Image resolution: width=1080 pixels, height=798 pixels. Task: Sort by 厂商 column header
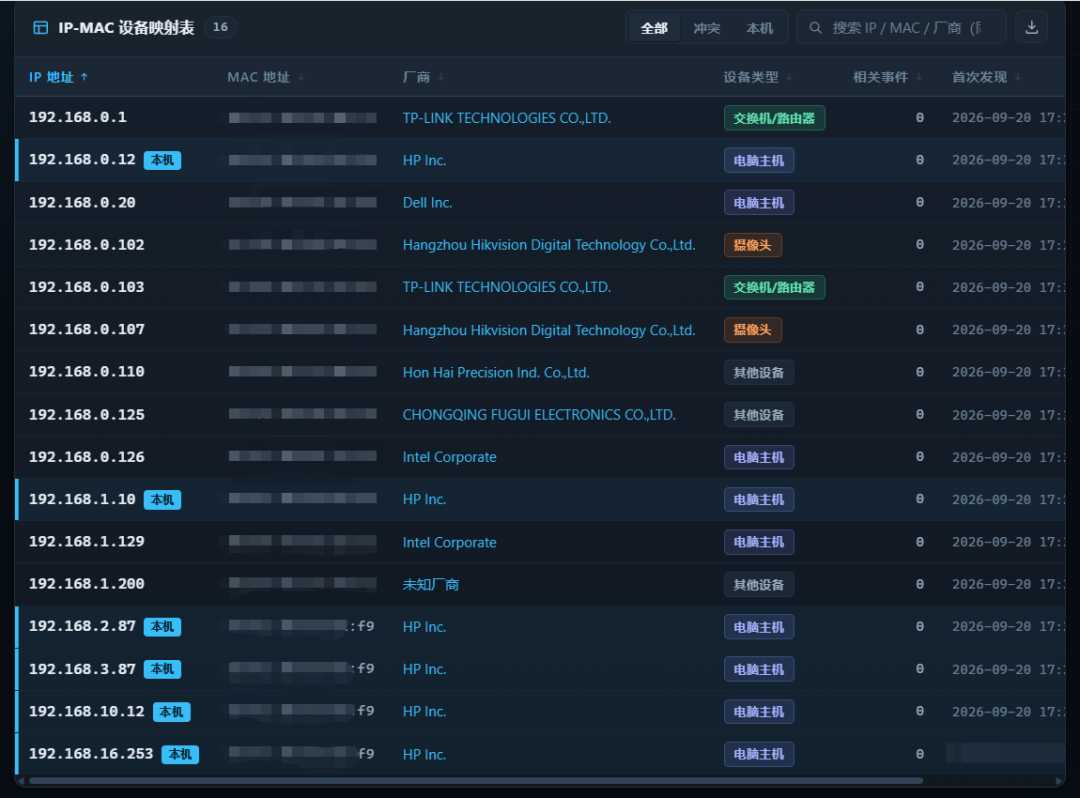tap(423, 77)
